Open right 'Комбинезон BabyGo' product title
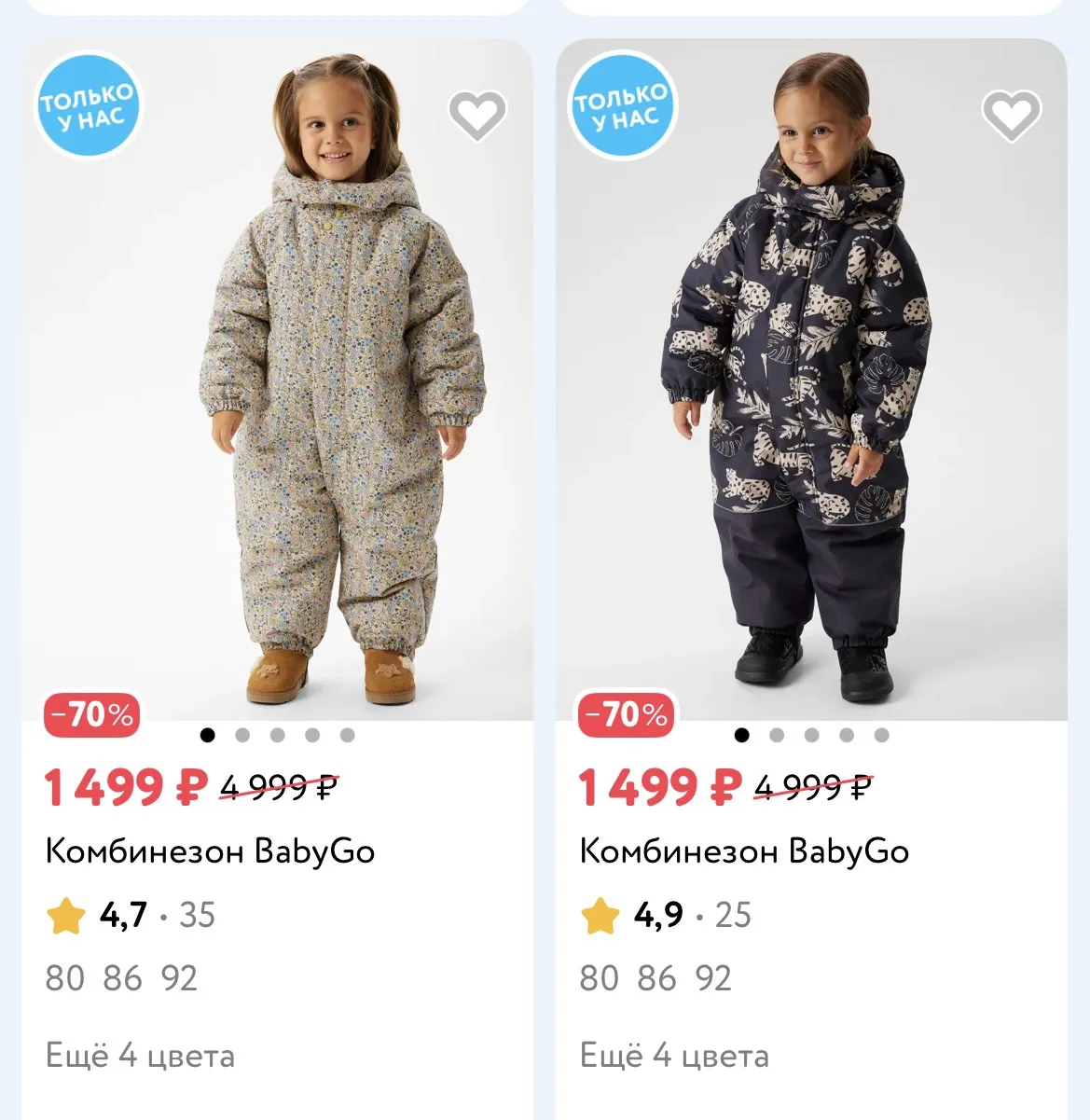1090x1120 pixels. (x=744, y=851)
